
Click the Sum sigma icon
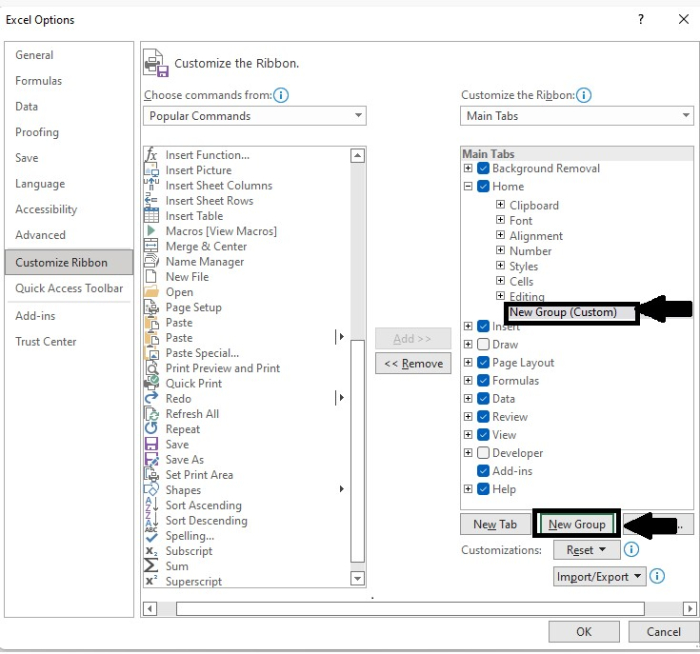coord(151,566)
